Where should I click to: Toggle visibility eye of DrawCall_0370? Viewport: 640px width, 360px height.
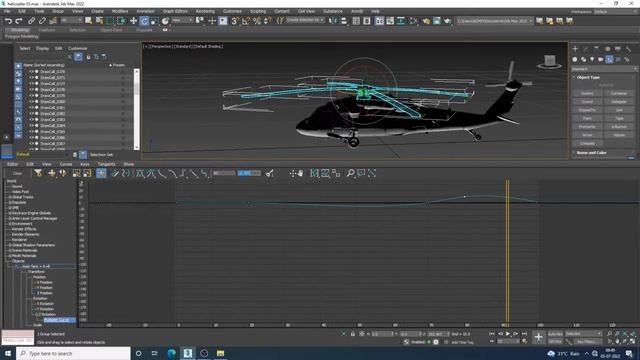pyautogui.click(x=31, y=71)
